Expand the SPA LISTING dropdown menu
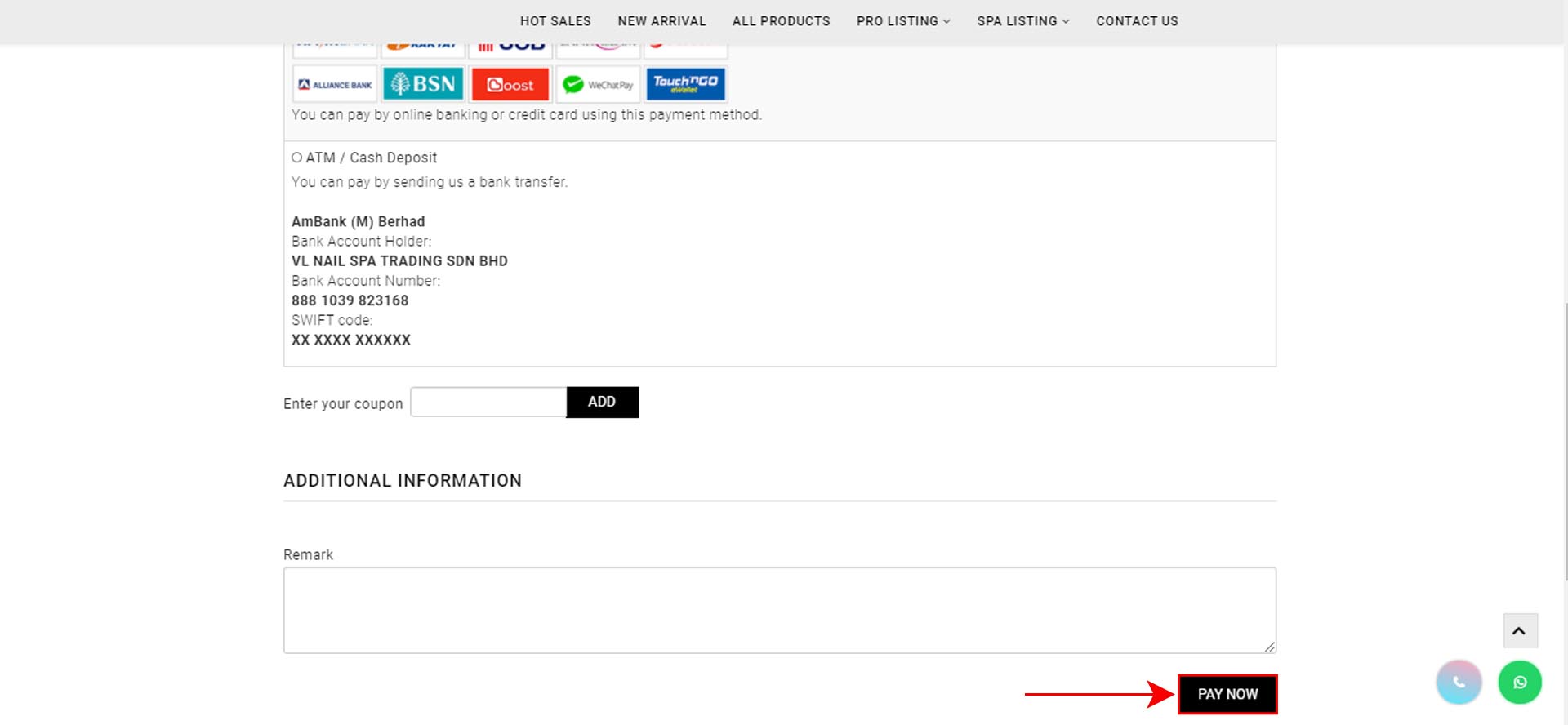 point(1022,21)
